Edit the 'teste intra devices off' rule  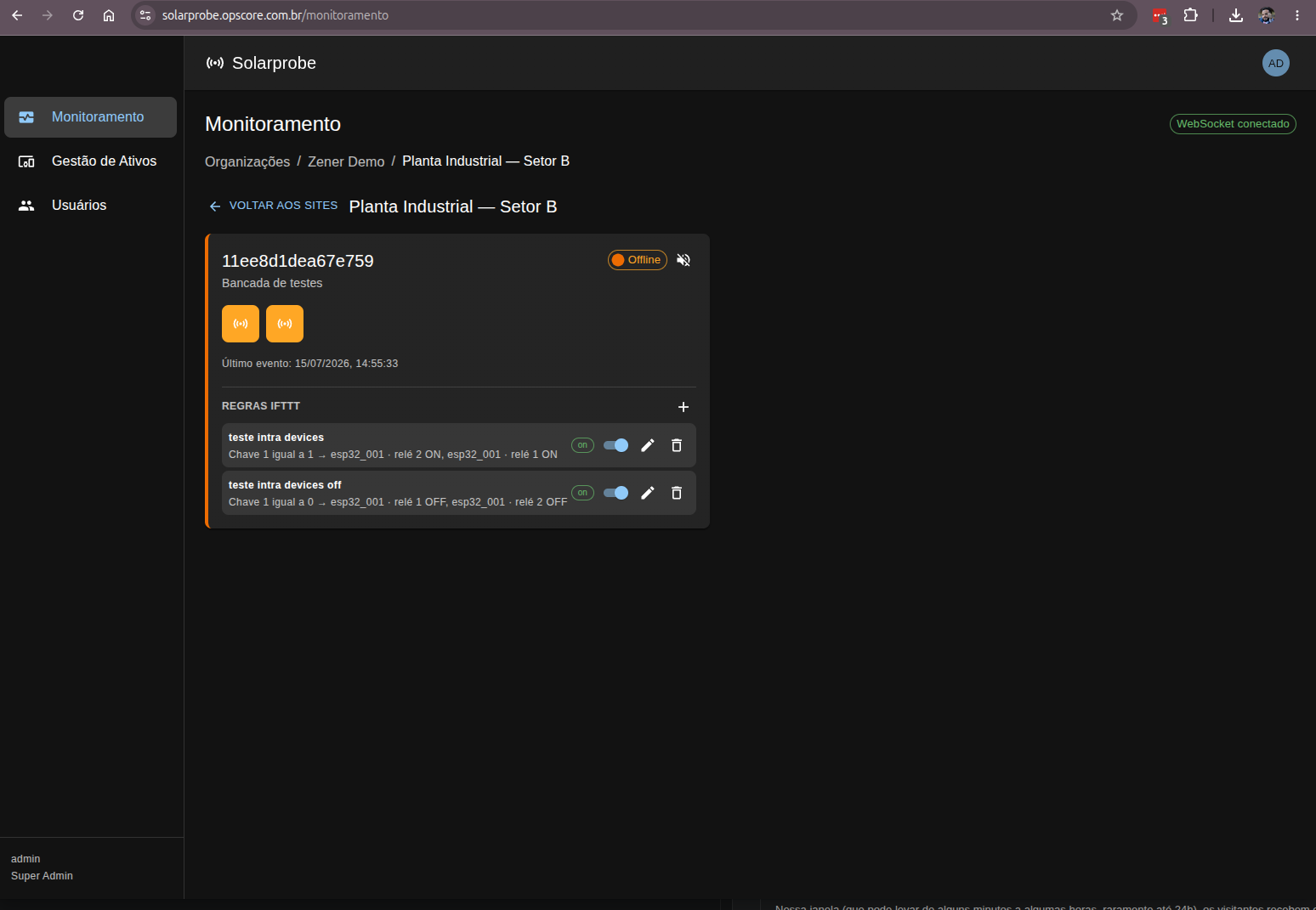click(x=648, y=493)
